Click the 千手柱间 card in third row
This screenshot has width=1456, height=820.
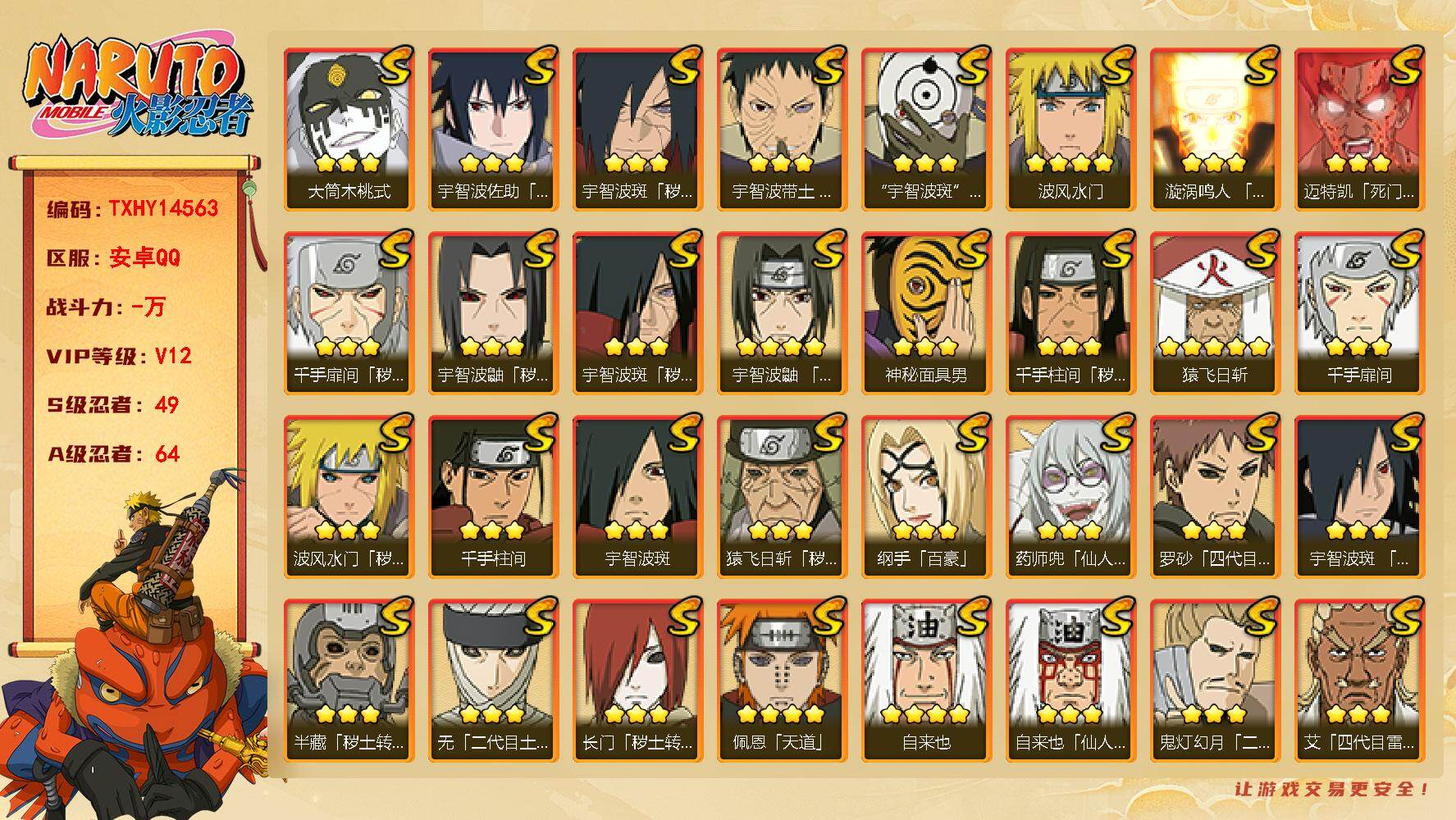[493, 497]
